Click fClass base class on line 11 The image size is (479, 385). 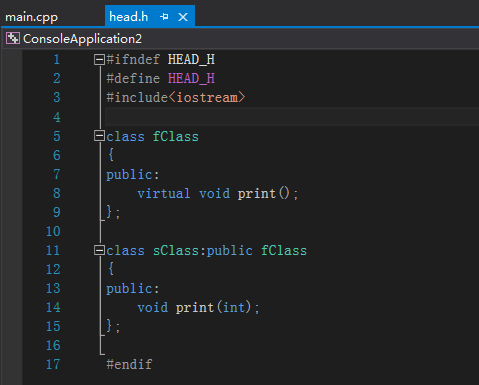tap(284, 251)
